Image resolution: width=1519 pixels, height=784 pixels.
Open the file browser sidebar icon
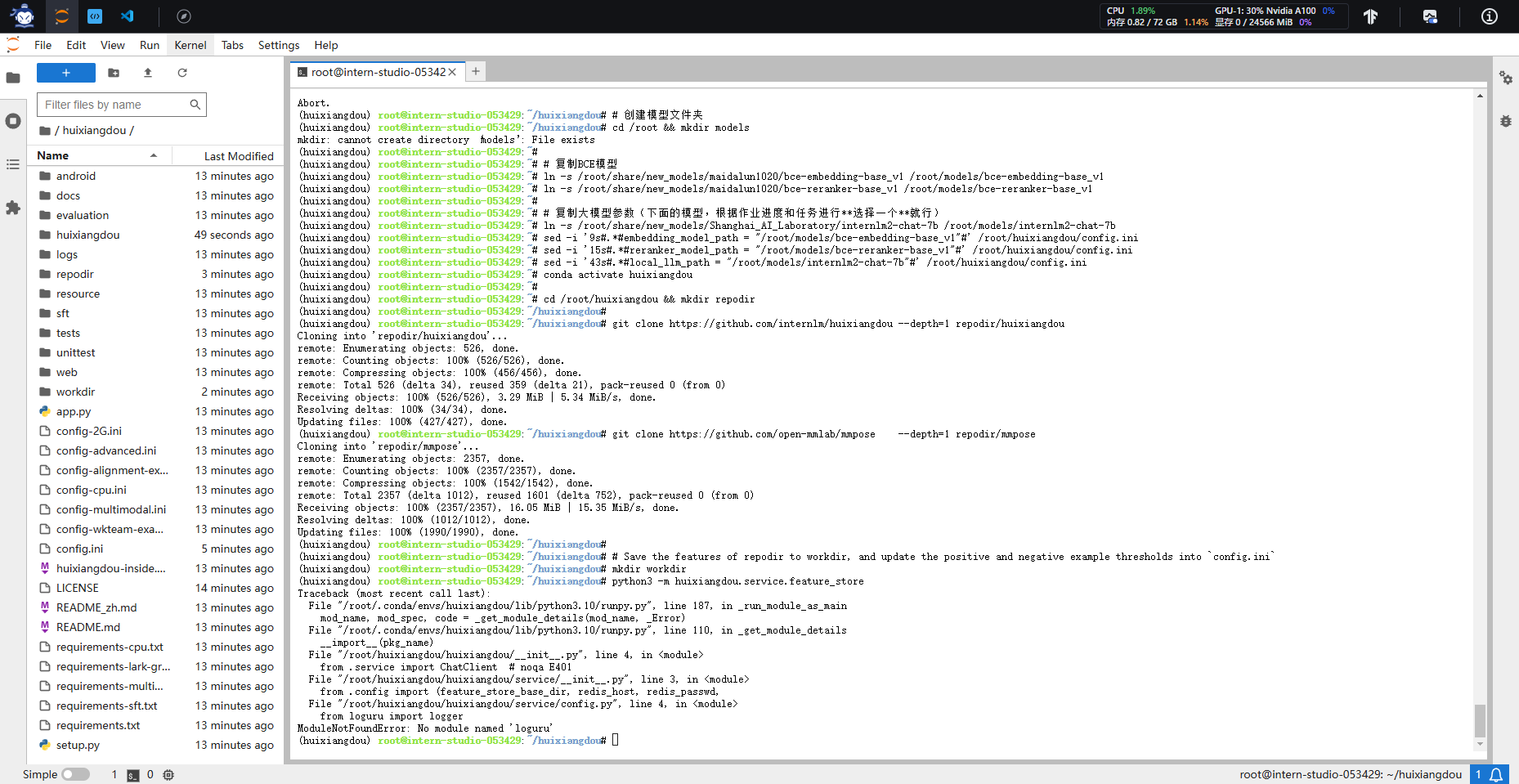[x=13, y=78]
